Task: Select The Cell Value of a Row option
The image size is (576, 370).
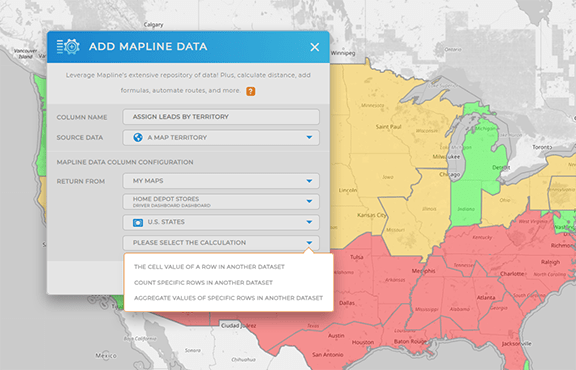Action: (209, 267)
